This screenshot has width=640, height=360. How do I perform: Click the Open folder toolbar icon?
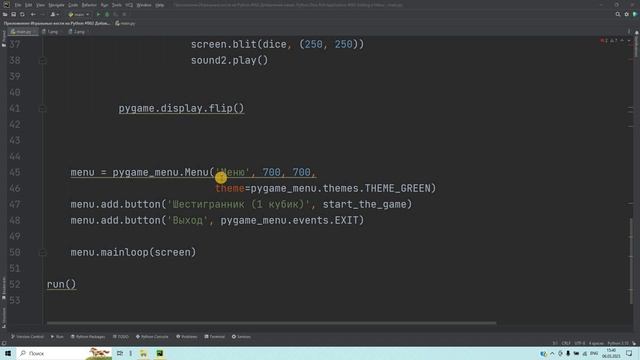[x=5, y=14]
